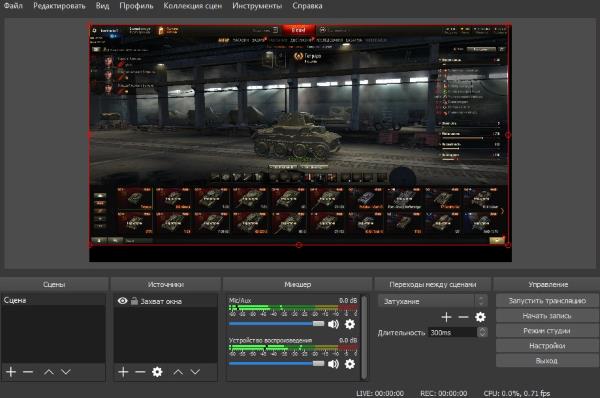Screen dimensions: 600x398
Task: Click the Выход button
Action: (x=547, y=360)
